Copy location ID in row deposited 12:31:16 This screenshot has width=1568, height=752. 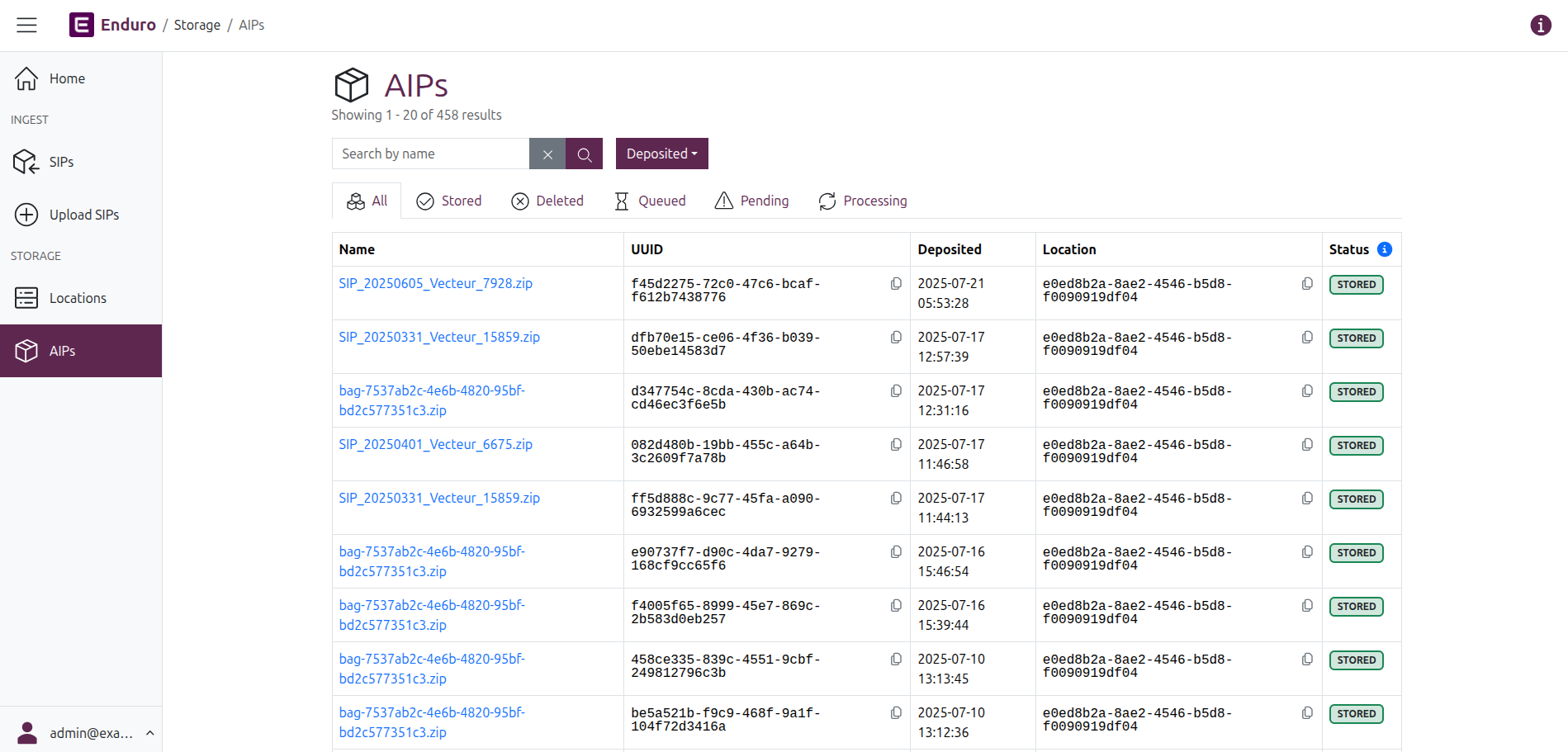click(1307, 391)
